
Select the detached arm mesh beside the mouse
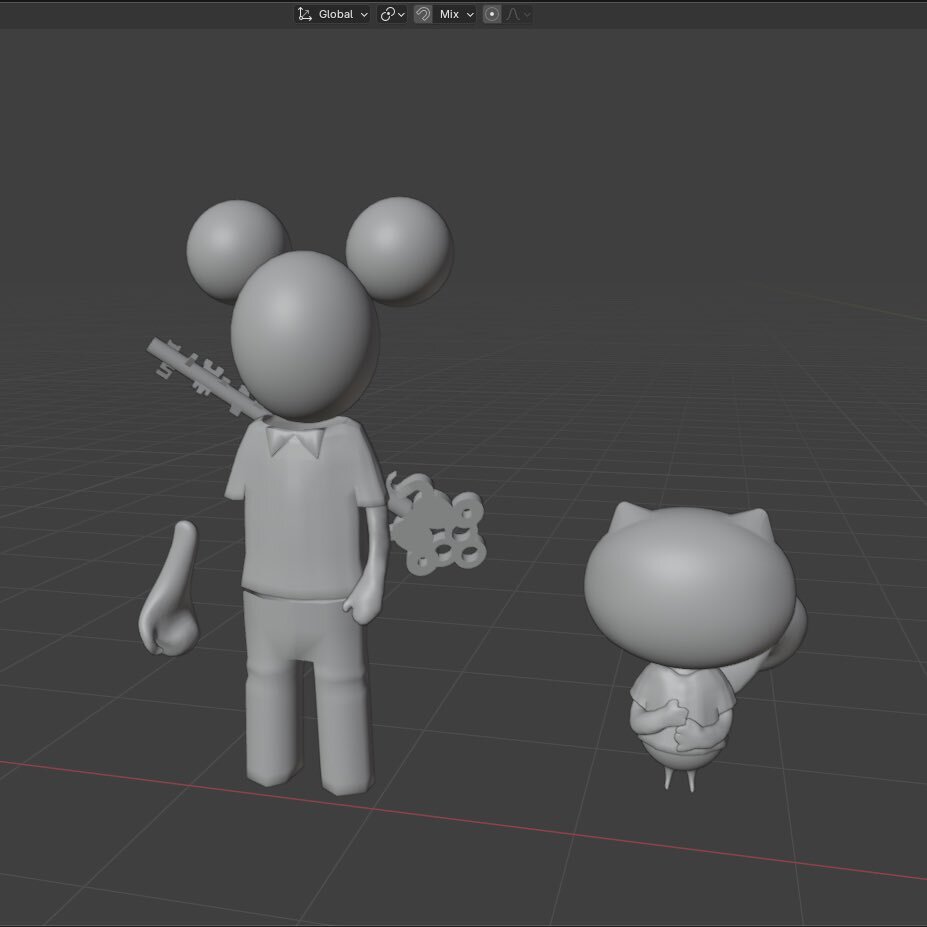pos(170,591)
